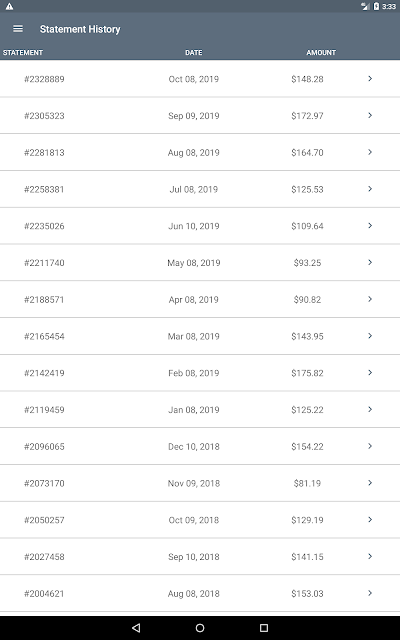Select the AMOUNT column header
400x640 pixels.
pos(321,53)
